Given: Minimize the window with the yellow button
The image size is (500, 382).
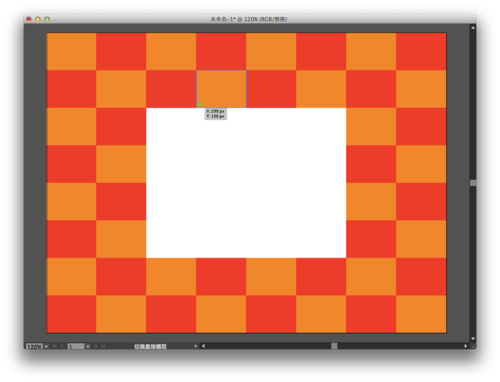Looking at the screenshot, I should click(x=38, y=19).
